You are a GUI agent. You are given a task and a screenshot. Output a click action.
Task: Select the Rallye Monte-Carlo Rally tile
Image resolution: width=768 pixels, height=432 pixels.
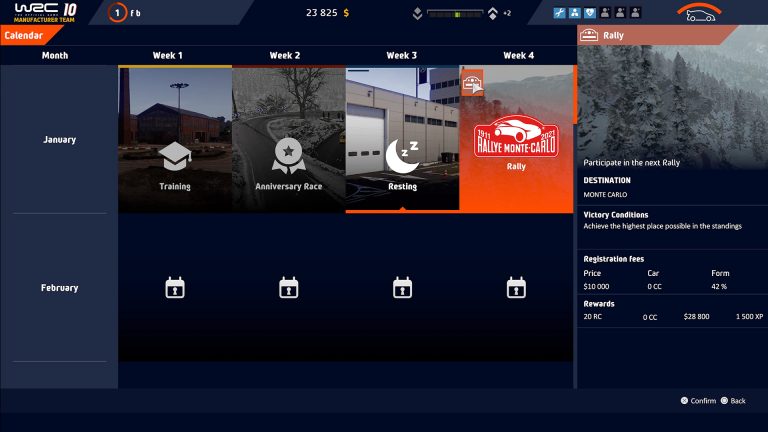(516, 139)
